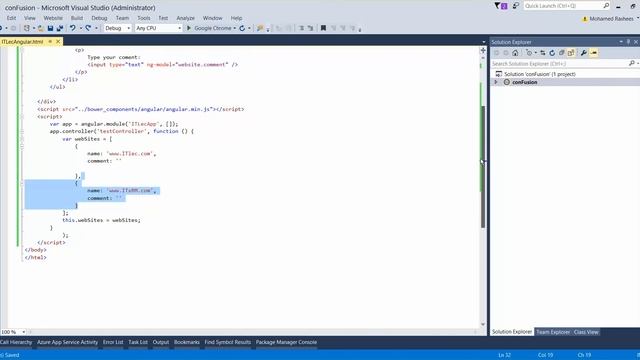The image size is (640, 360).
Task: Click Sync with Active Document icon
Action: coord(542,53)
